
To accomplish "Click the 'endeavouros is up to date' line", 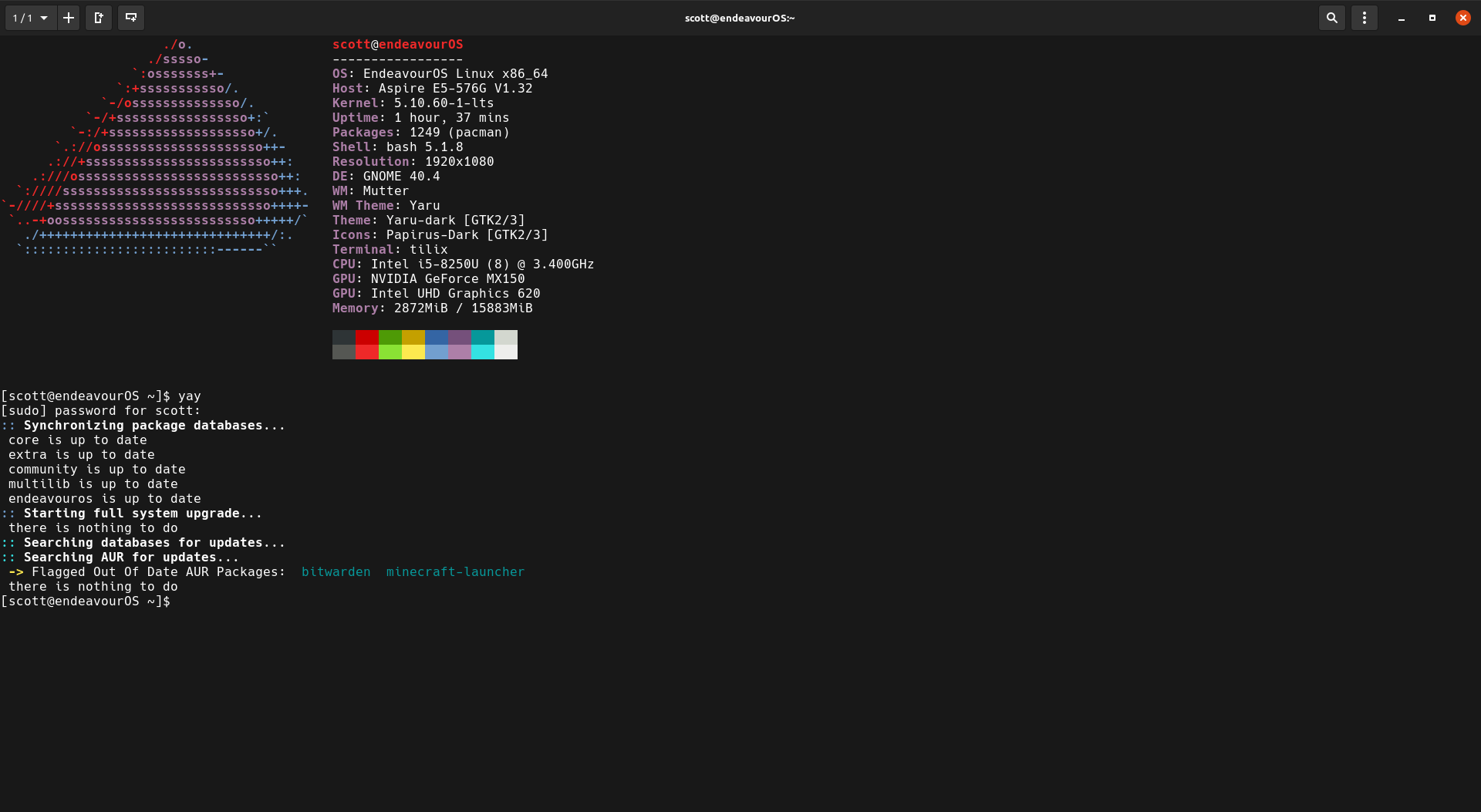I will pos(105,499).
